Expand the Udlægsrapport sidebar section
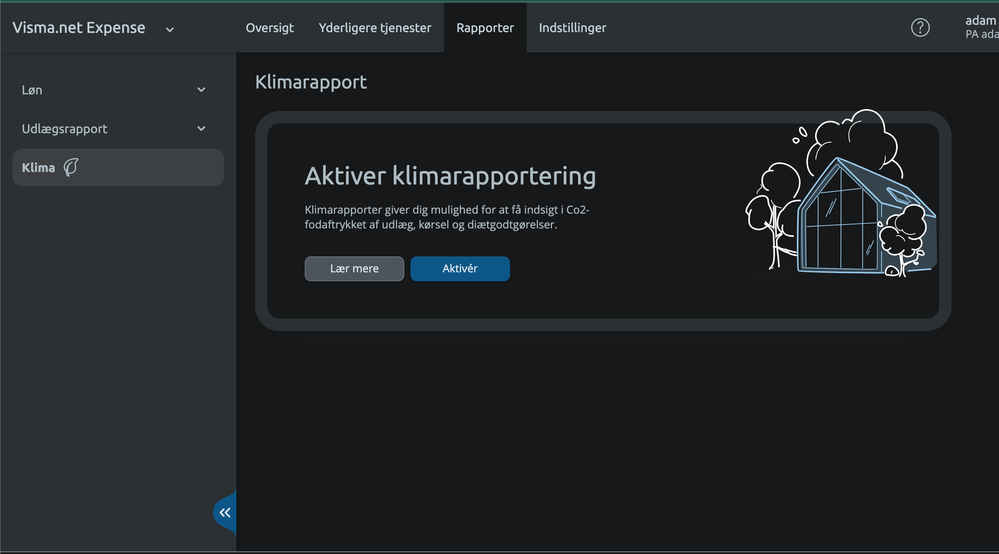Viewport: 999px width, 554px height. tap(118, 129)
